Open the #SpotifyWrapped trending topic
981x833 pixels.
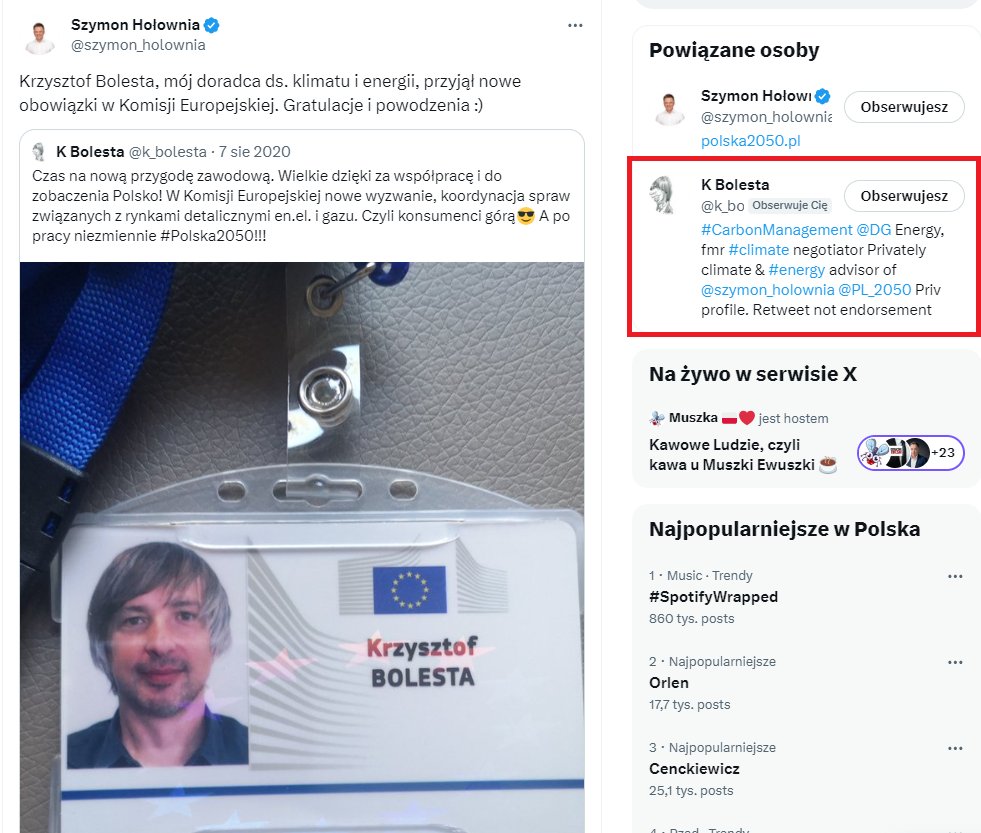(713, 597)
